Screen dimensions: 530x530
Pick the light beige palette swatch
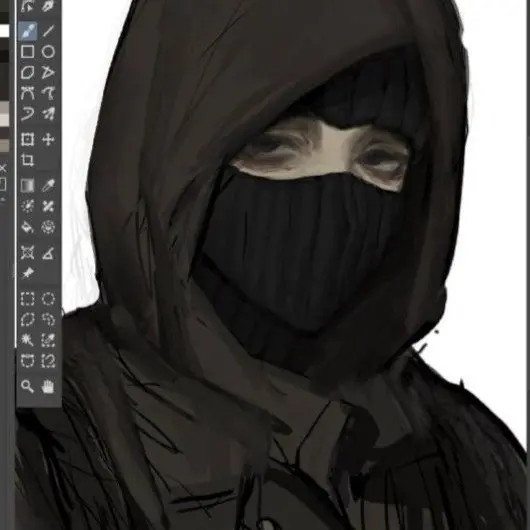pos(4,120)
